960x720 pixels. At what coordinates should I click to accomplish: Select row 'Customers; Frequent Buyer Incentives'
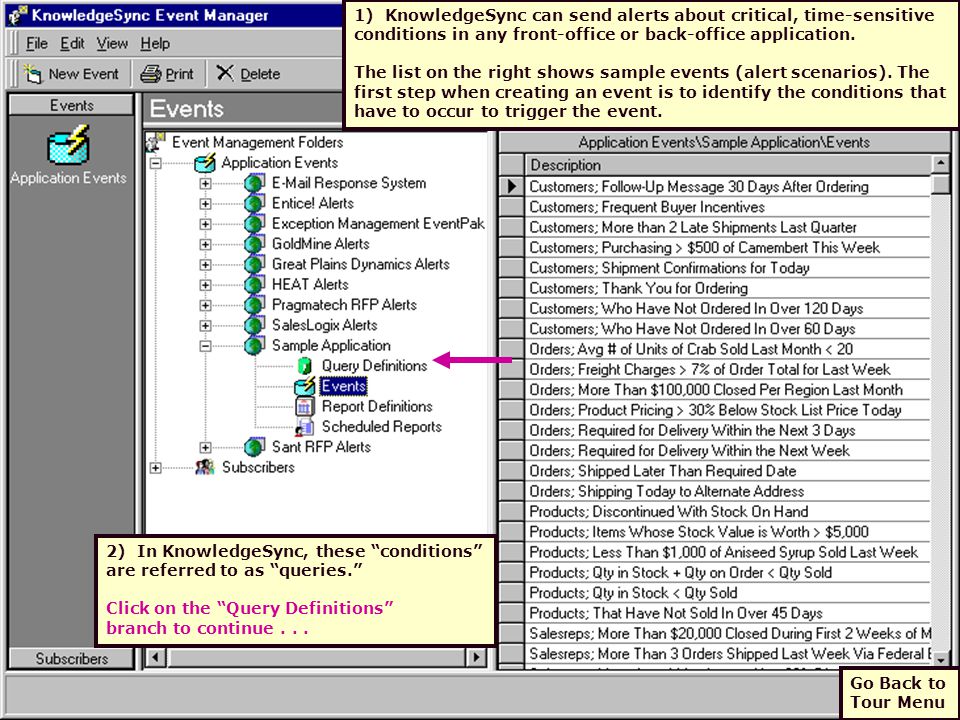click(727, 207)
